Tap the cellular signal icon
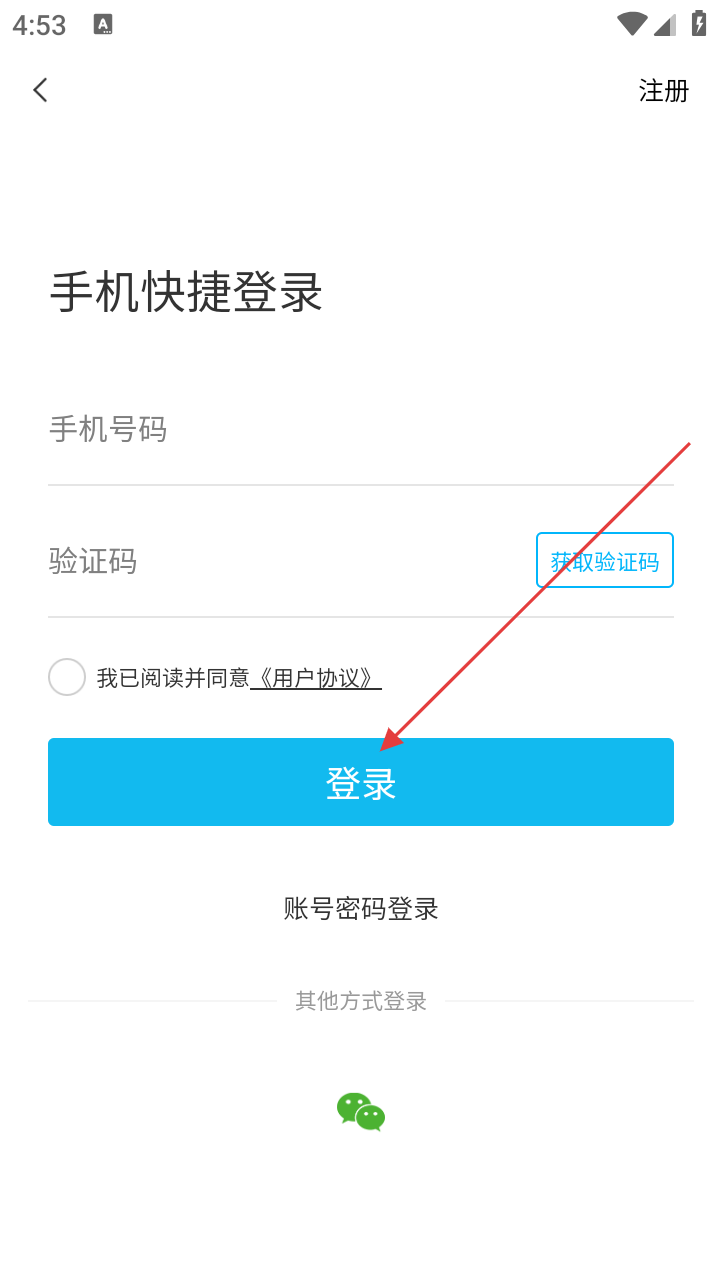 click(665, 25)
